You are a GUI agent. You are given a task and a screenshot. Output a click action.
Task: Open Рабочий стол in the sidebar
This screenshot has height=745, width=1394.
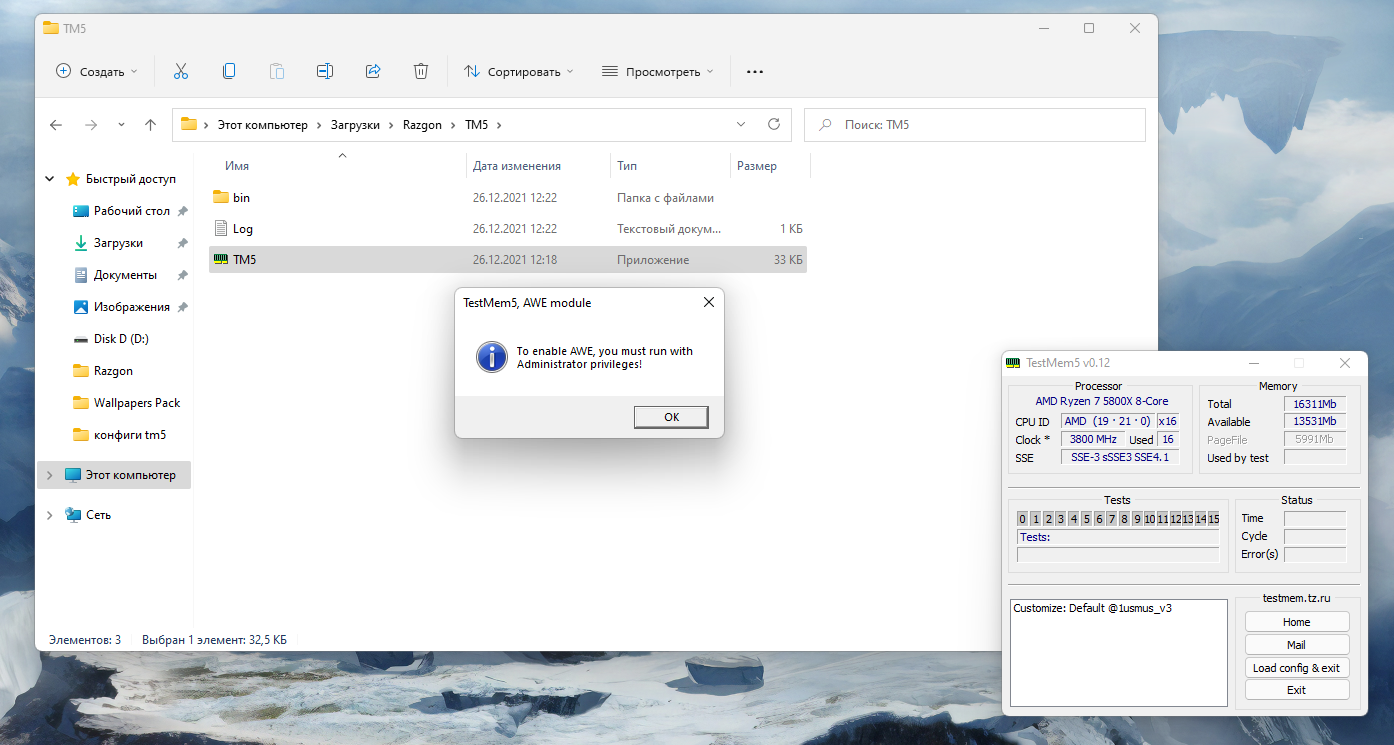pos(132,212)
